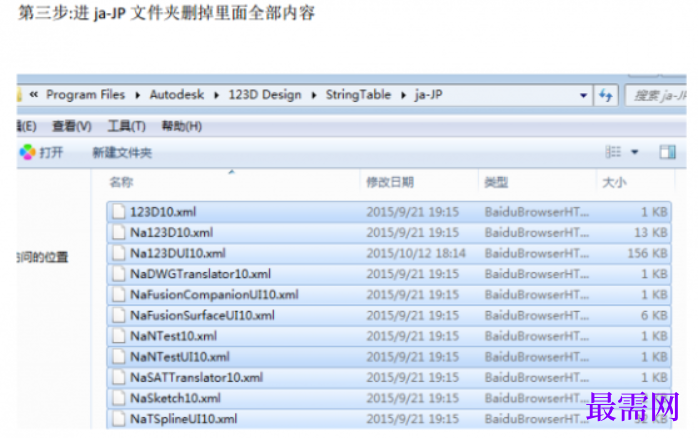Sort by the 名称 column header
Viewport: 698px width, 438px height.
pos(121,182)
